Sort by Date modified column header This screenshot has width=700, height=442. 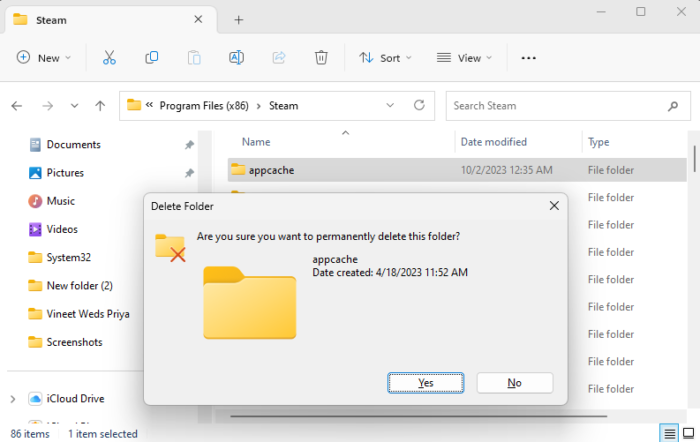pyautogui.click(x=493, y=142)
